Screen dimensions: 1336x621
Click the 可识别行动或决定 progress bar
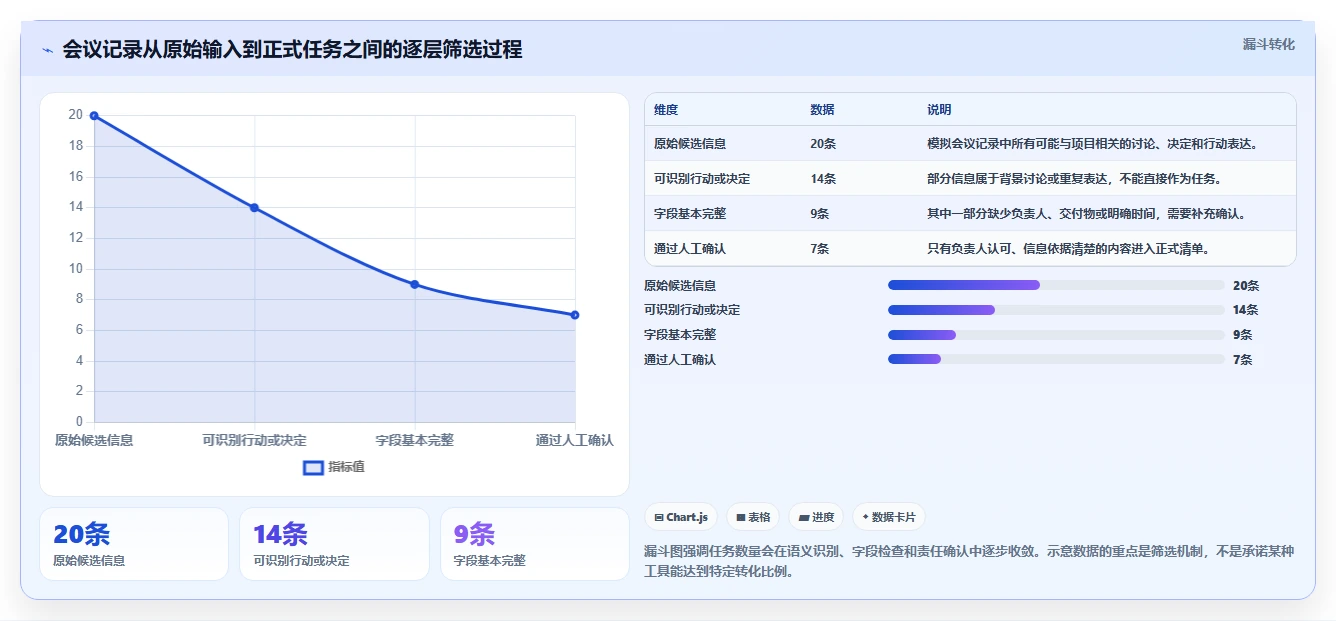(x=1056, y=310)
